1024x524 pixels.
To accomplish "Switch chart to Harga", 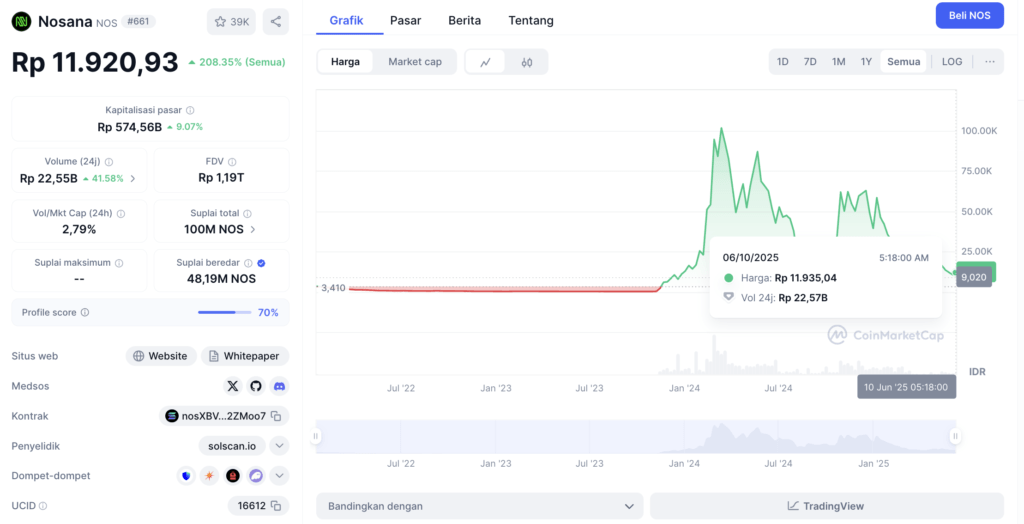I will pyautogui.click(x=345, y=62).
